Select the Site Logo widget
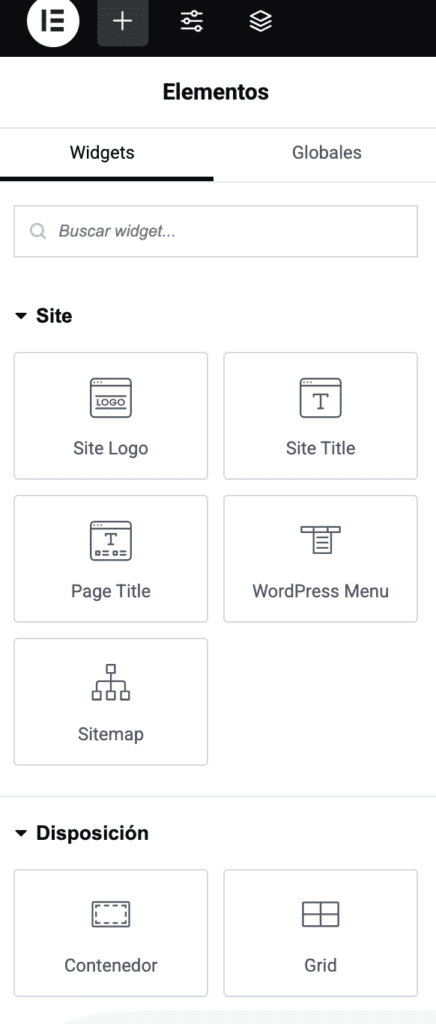 click(111, 416)
